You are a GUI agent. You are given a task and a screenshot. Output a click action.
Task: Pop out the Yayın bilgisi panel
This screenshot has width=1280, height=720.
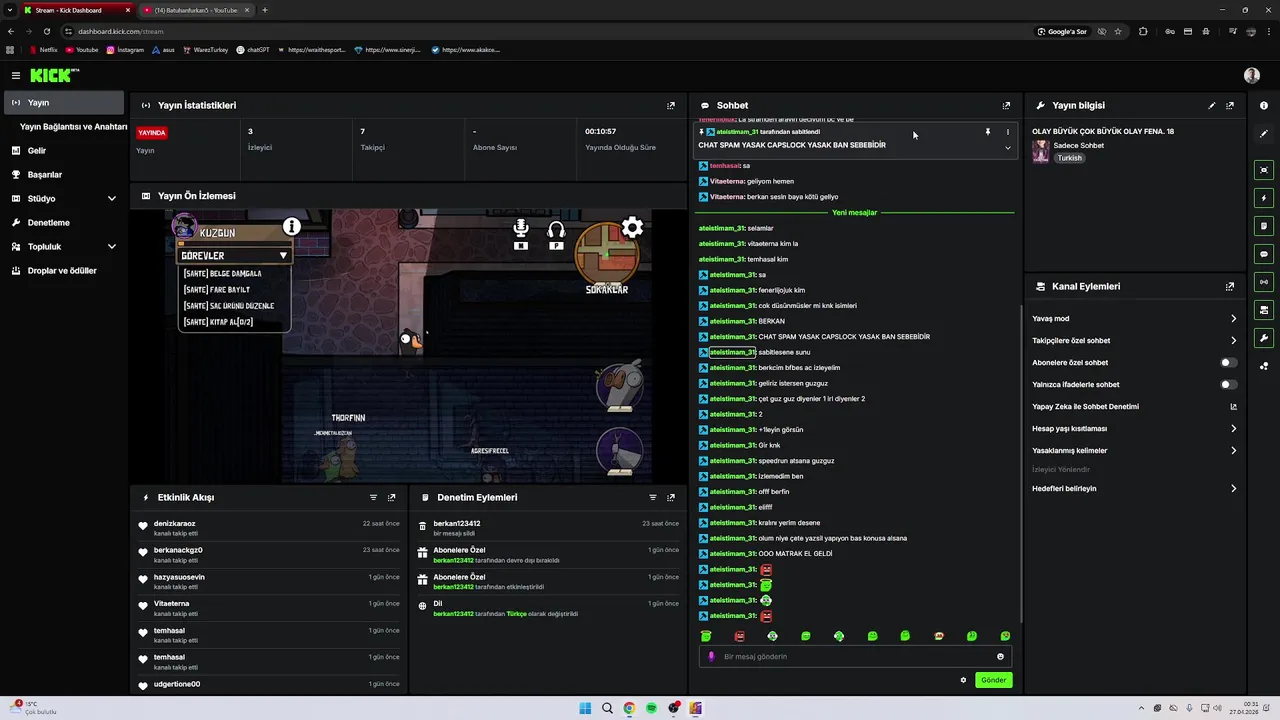[x=1230, y=105]
